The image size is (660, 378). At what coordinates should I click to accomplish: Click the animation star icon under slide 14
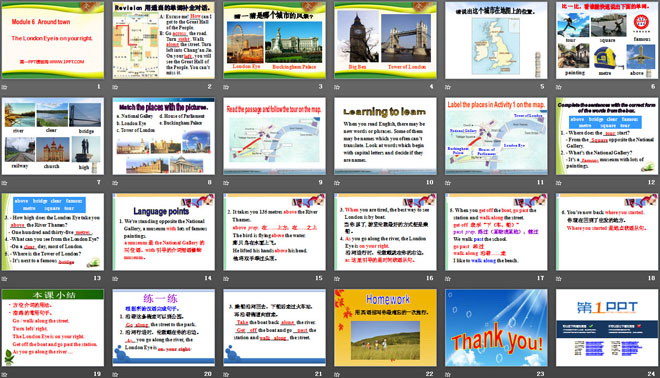point(115,278)
